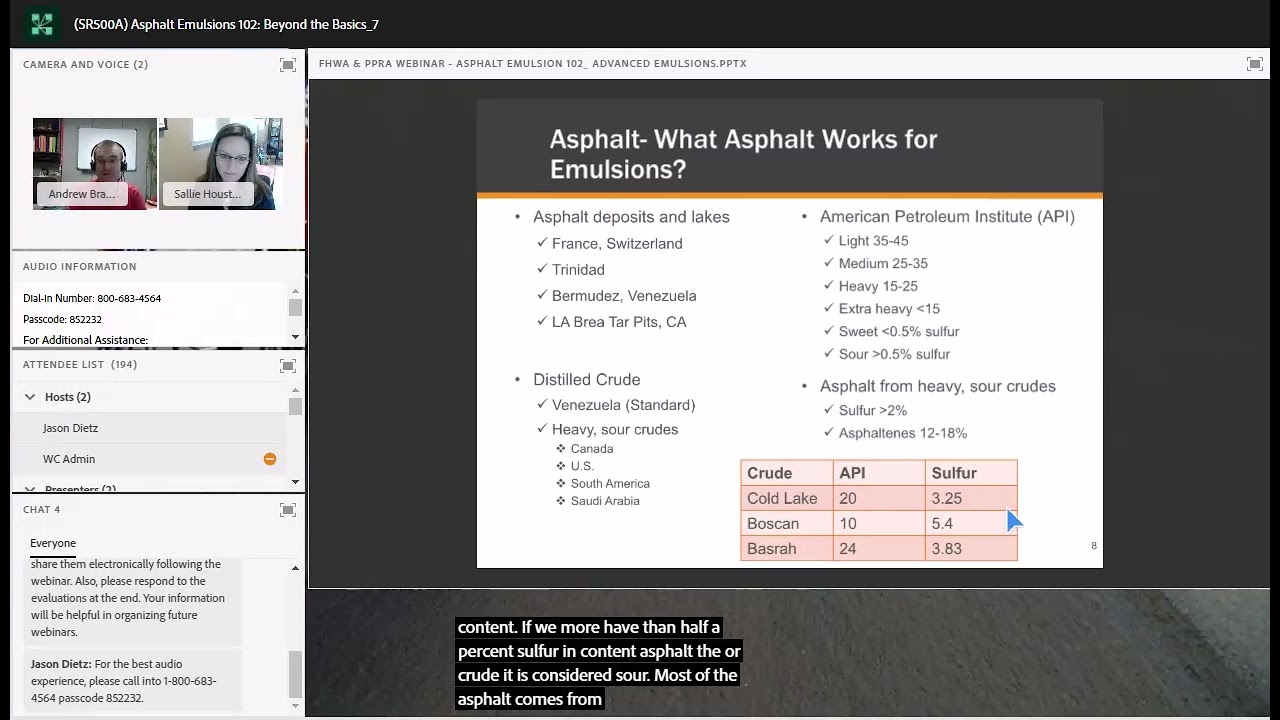
Task: Click the Cold Lake table cell
Action: pos(786,498)
